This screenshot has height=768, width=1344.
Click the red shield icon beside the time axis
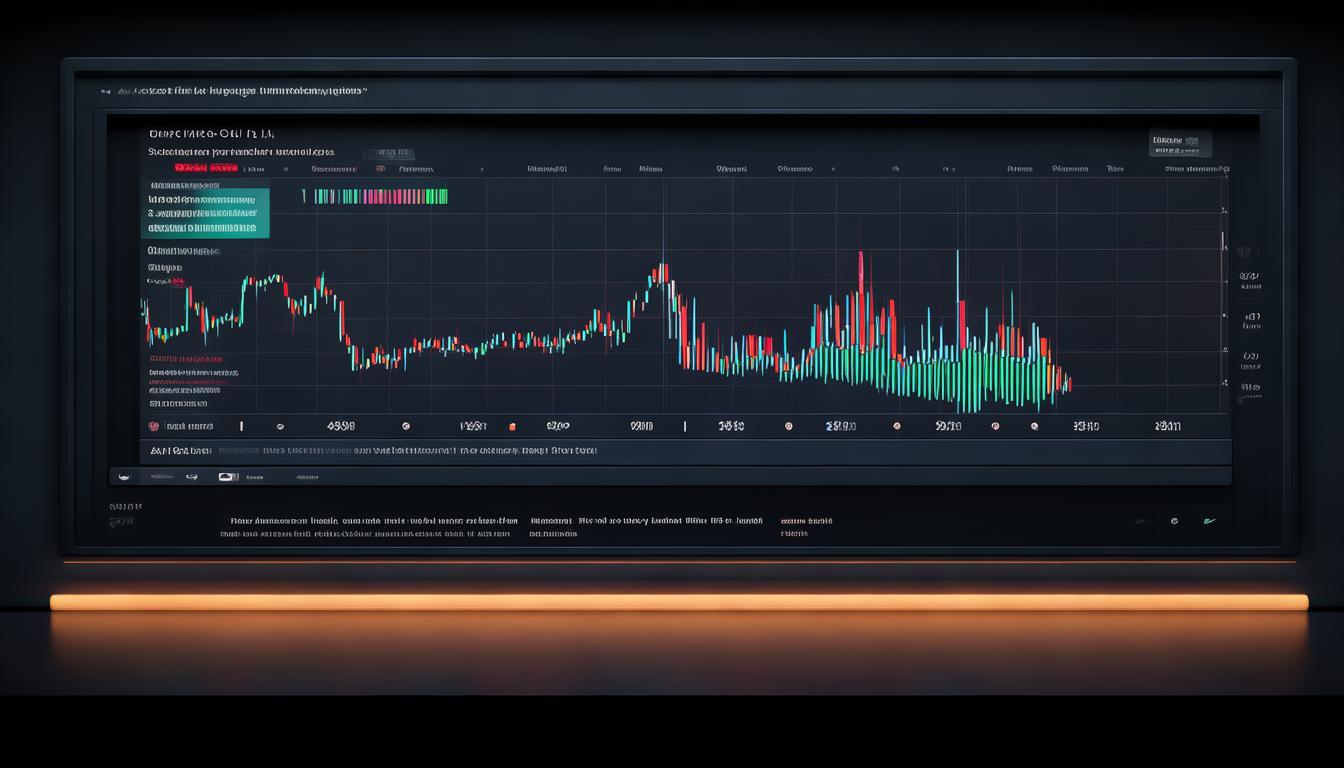[154, 426]
